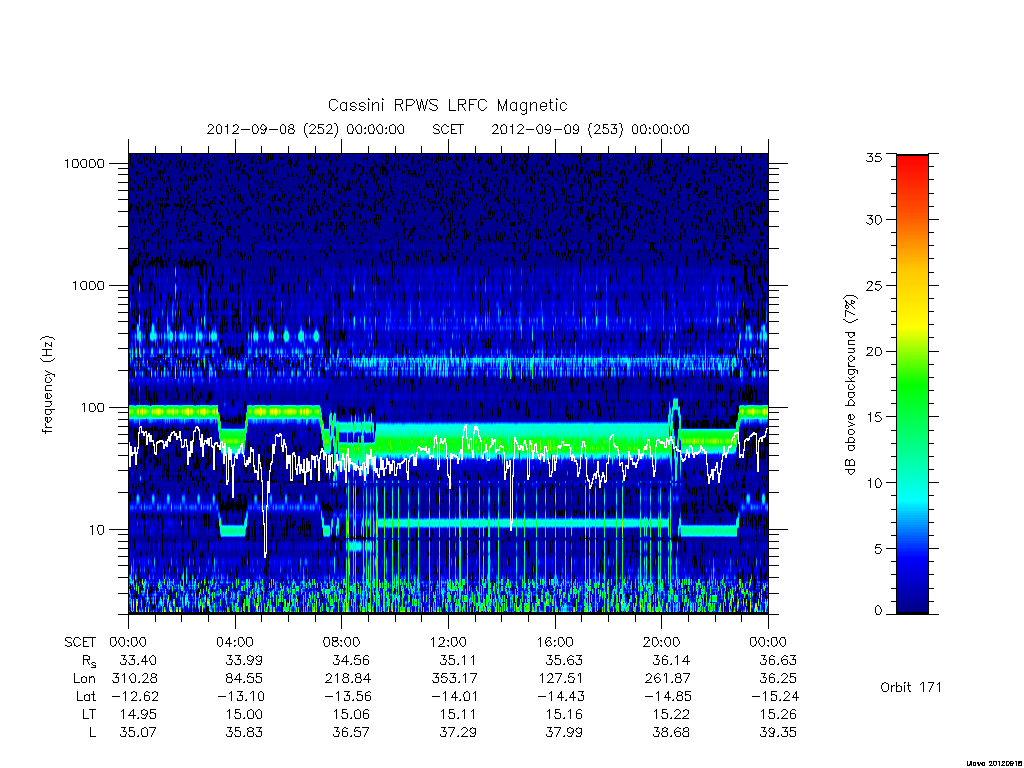
Task: Select start timestamp '2012-09-08 (252) 00:00:00'
Action: [x=306, y=129]
